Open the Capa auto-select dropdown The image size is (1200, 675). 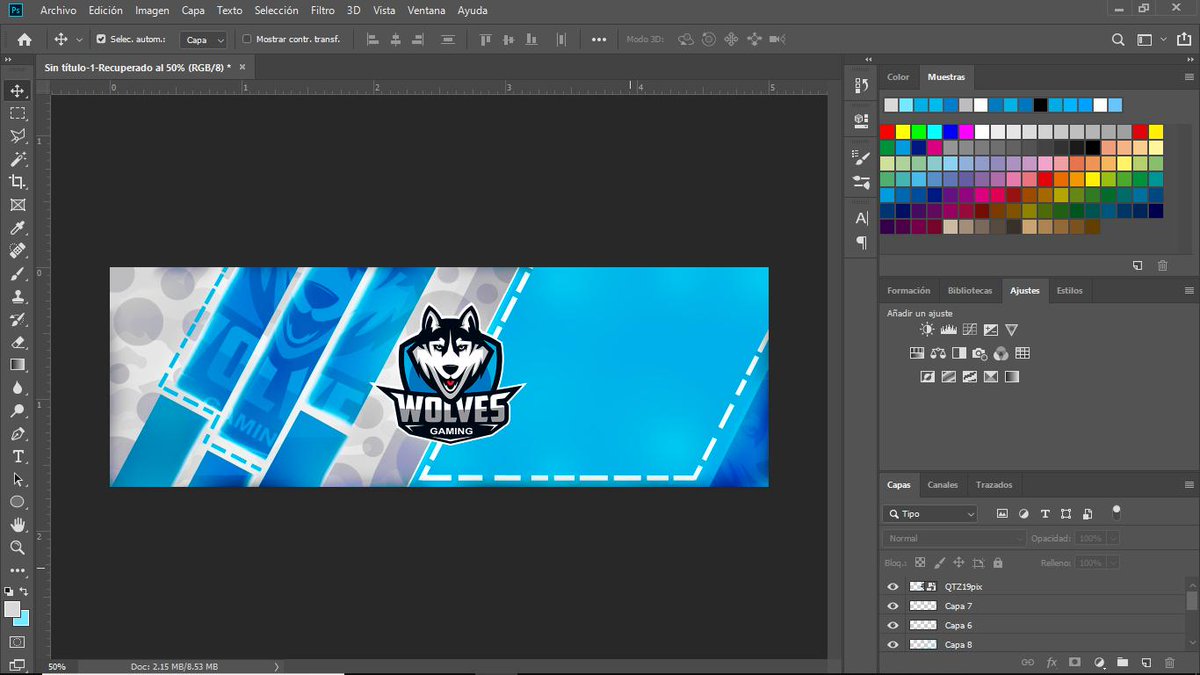click(x=204, y=40)
